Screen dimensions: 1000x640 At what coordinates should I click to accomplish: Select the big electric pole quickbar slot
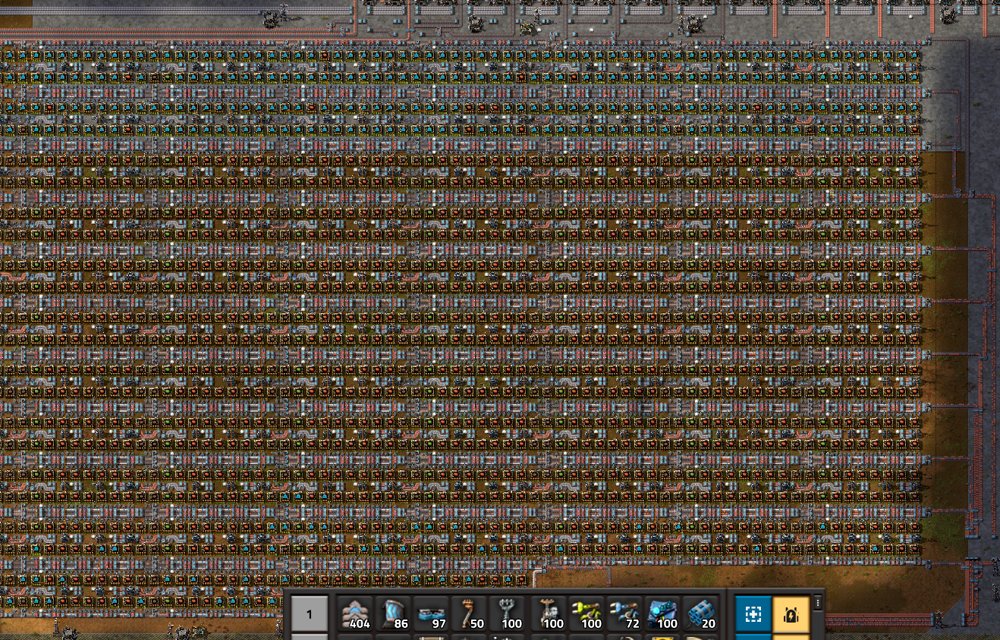508,613
